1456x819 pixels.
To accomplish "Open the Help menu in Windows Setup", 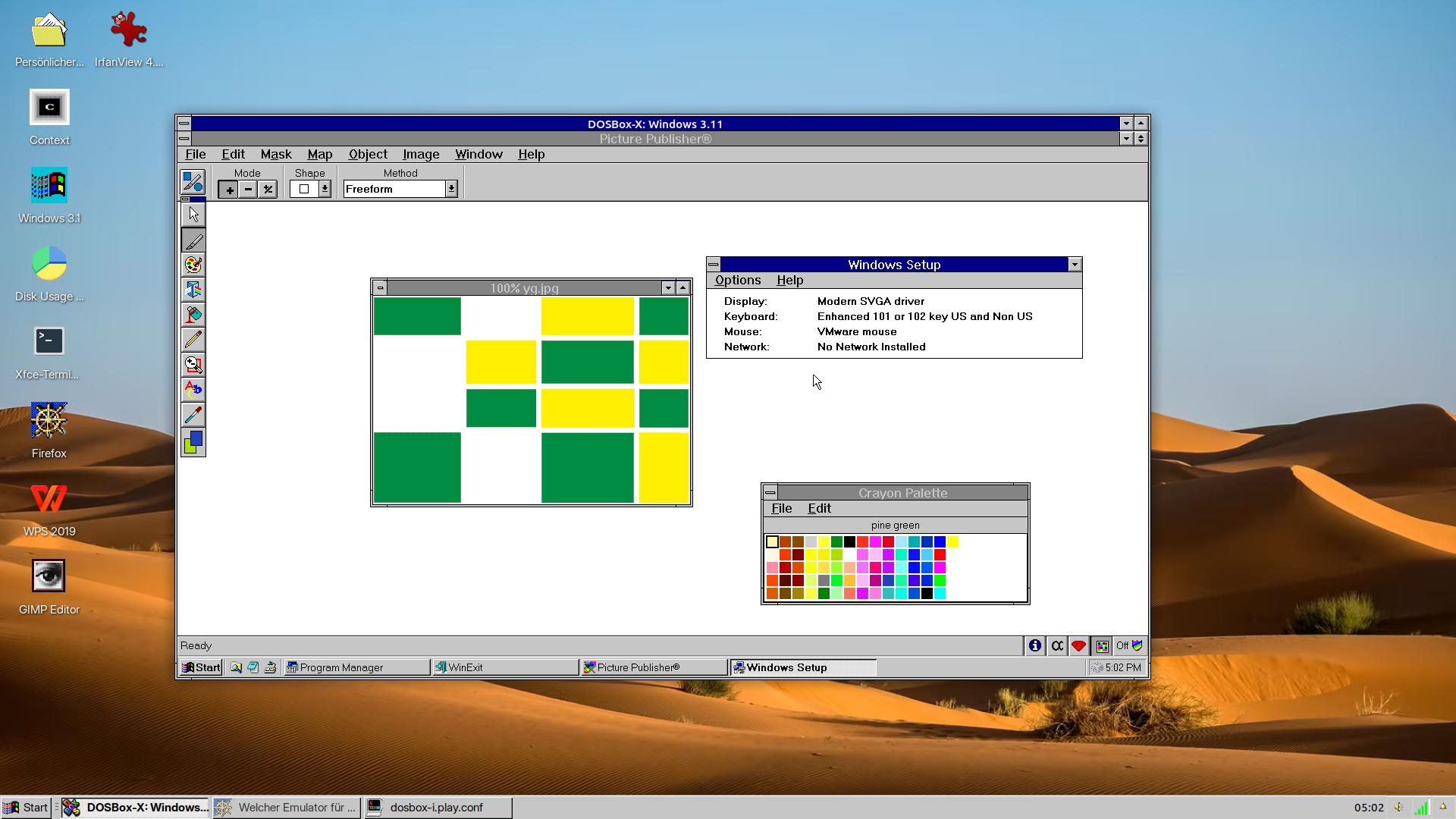I will [x=790, y=281].
